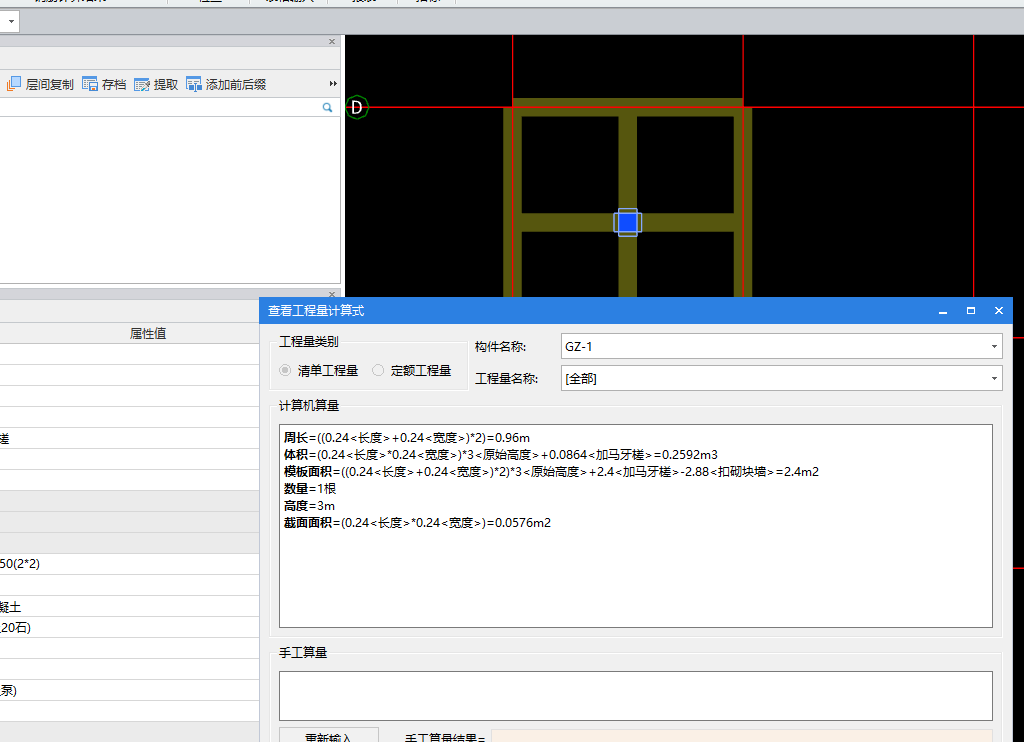Image resolution: width=1024 pixels, height=742 pixels.
Task: Click the 重新输入 button
Action: (x=328, y=736)
